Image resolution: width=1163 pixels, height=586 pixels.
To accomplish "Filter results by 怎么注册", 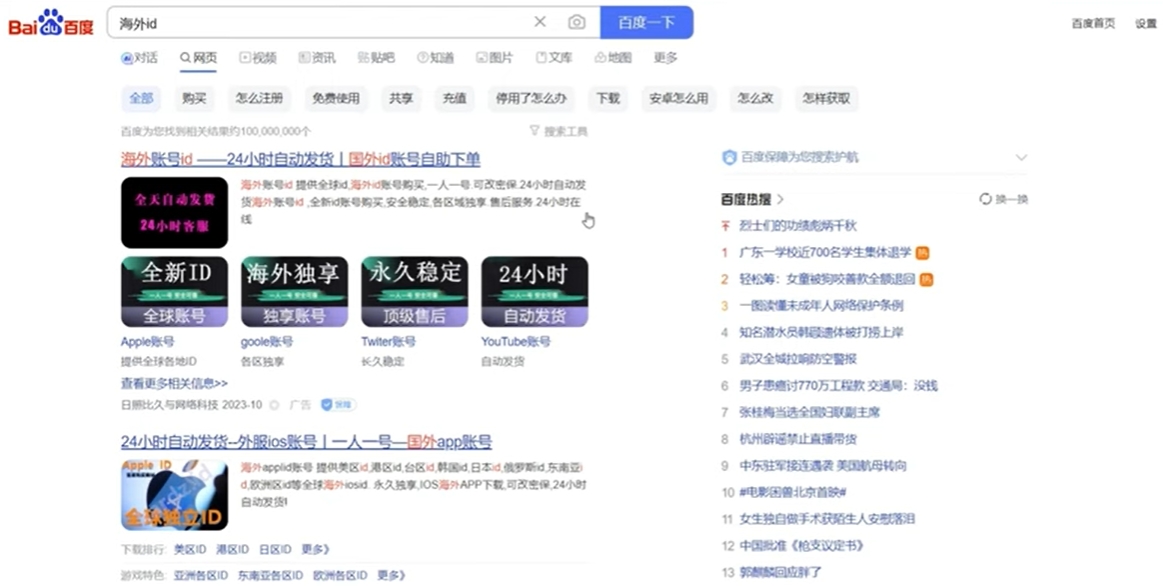I will coord(259,98).
